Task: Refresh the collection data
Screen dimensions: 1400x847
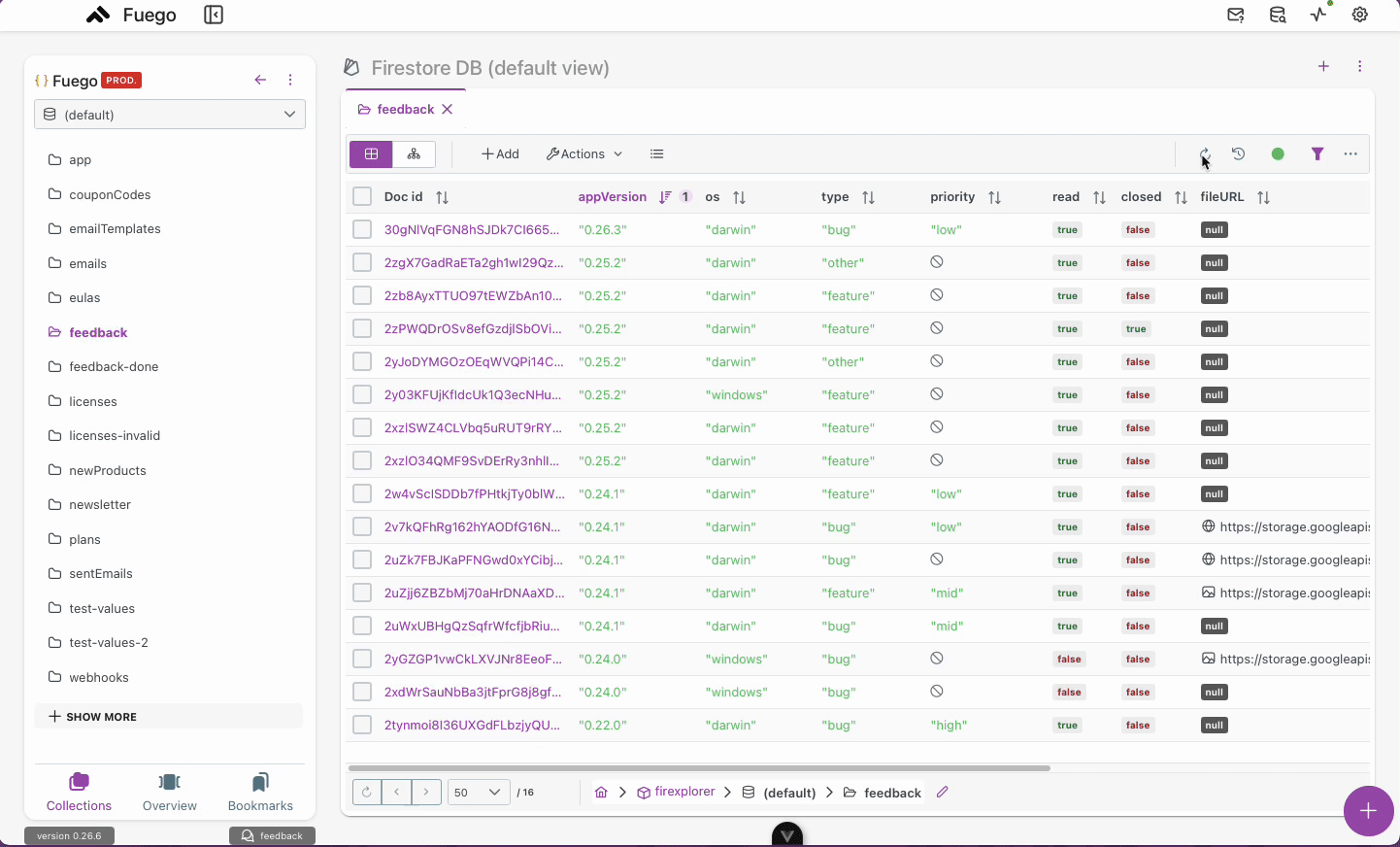Action: click(1204, 153)
